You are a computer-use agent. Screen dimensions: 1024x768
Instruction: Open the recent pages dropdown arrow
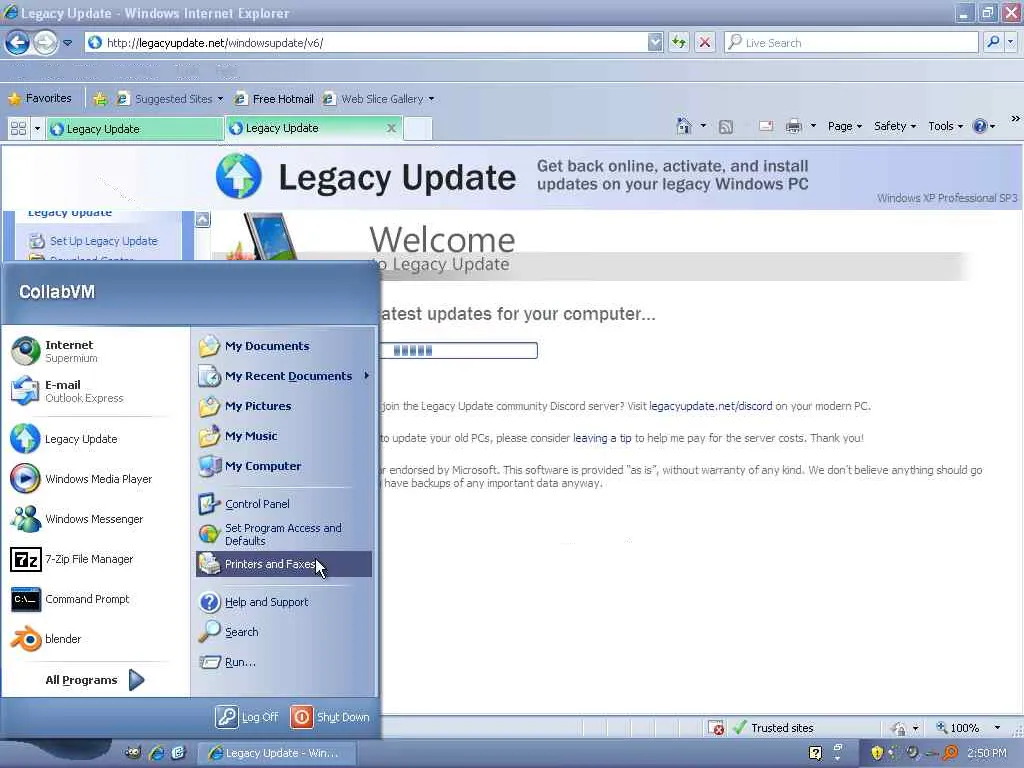pos(68,43)
